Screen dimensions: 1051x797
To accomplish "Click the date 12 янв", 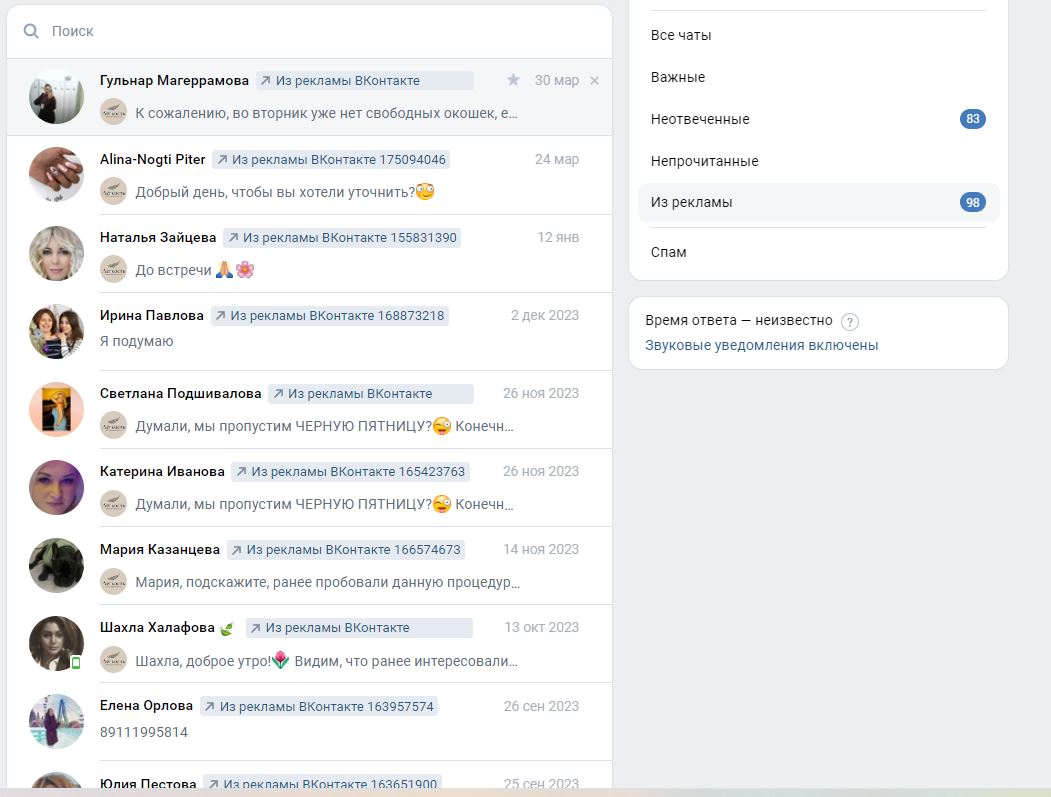I will tap(558, 237).
